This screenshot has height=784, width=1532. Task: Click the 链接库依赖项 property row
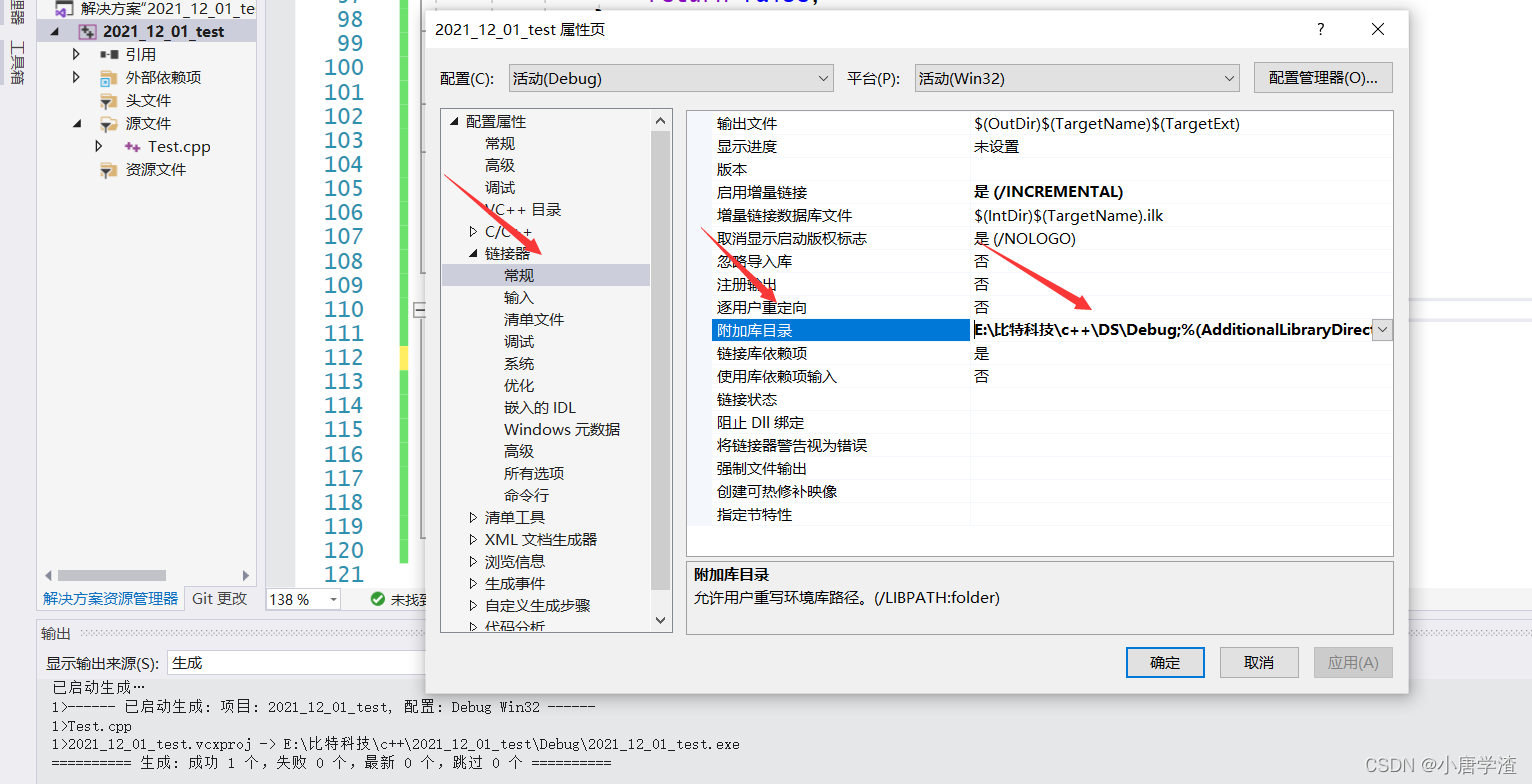click(x=1052, y=353)
